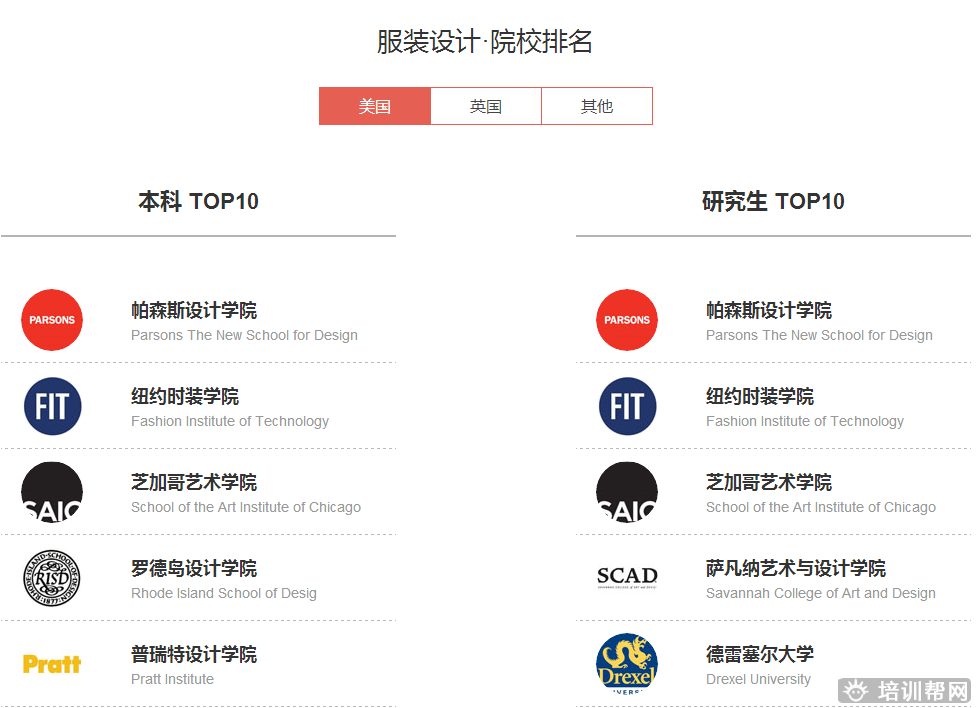Open 纽约时装学院 in the 本科 list
The width and height of the screenshot is (976, 708).
(x=185, y=396)
